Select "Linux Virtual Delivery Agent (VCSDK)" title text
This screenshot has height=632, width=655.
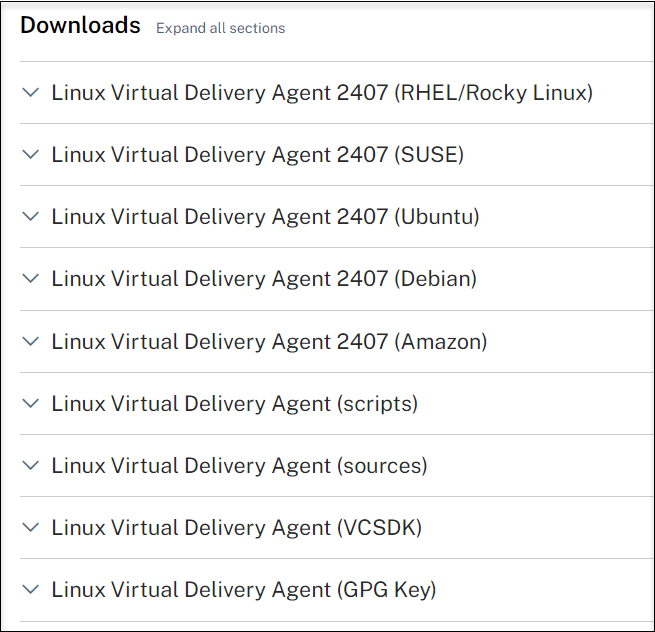tap(236, 528)
